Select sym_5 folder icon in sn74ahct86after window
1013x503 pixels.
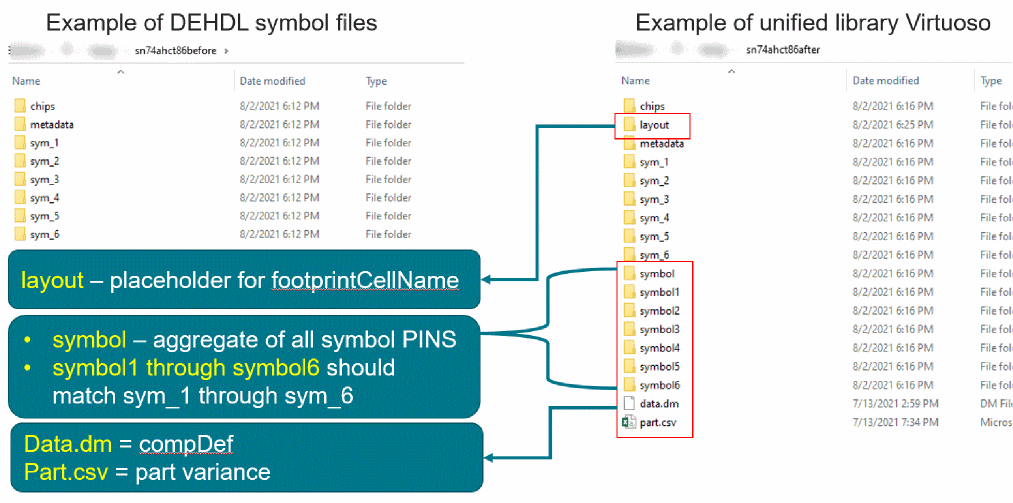[629, 236]
